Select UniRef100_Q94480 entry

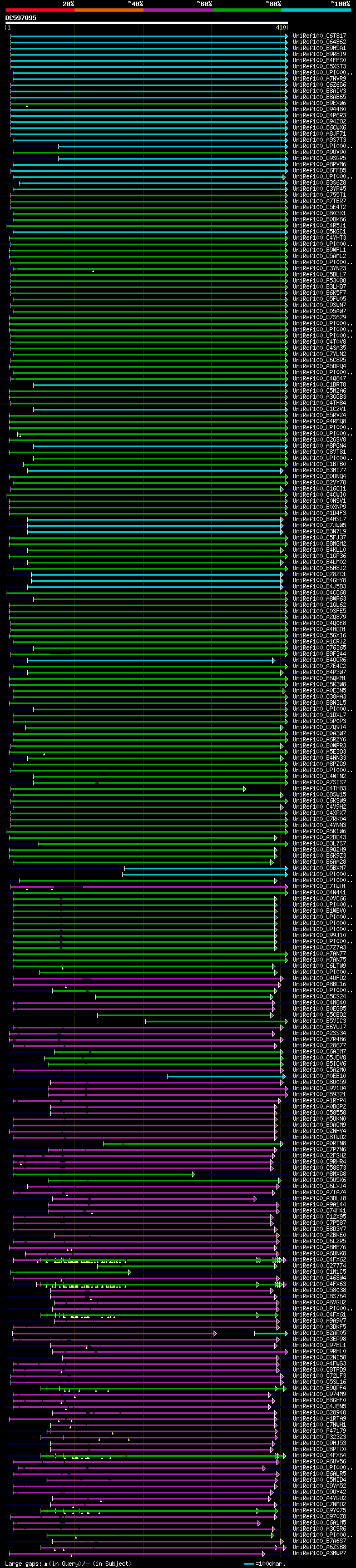click(319, 110)
